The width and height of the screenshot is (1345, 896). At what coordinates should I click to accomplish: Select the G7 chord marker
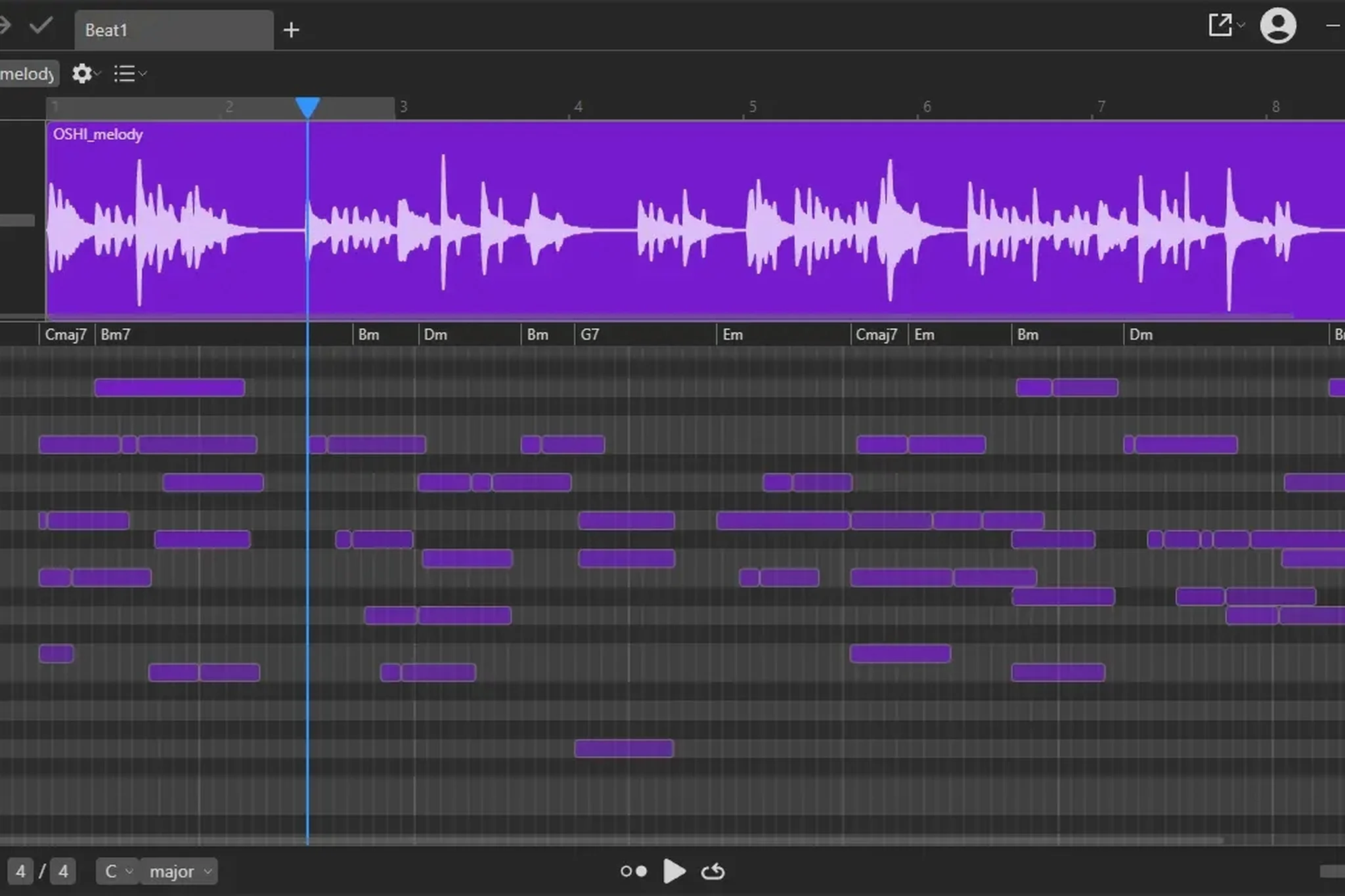click(x=590, y=335)
